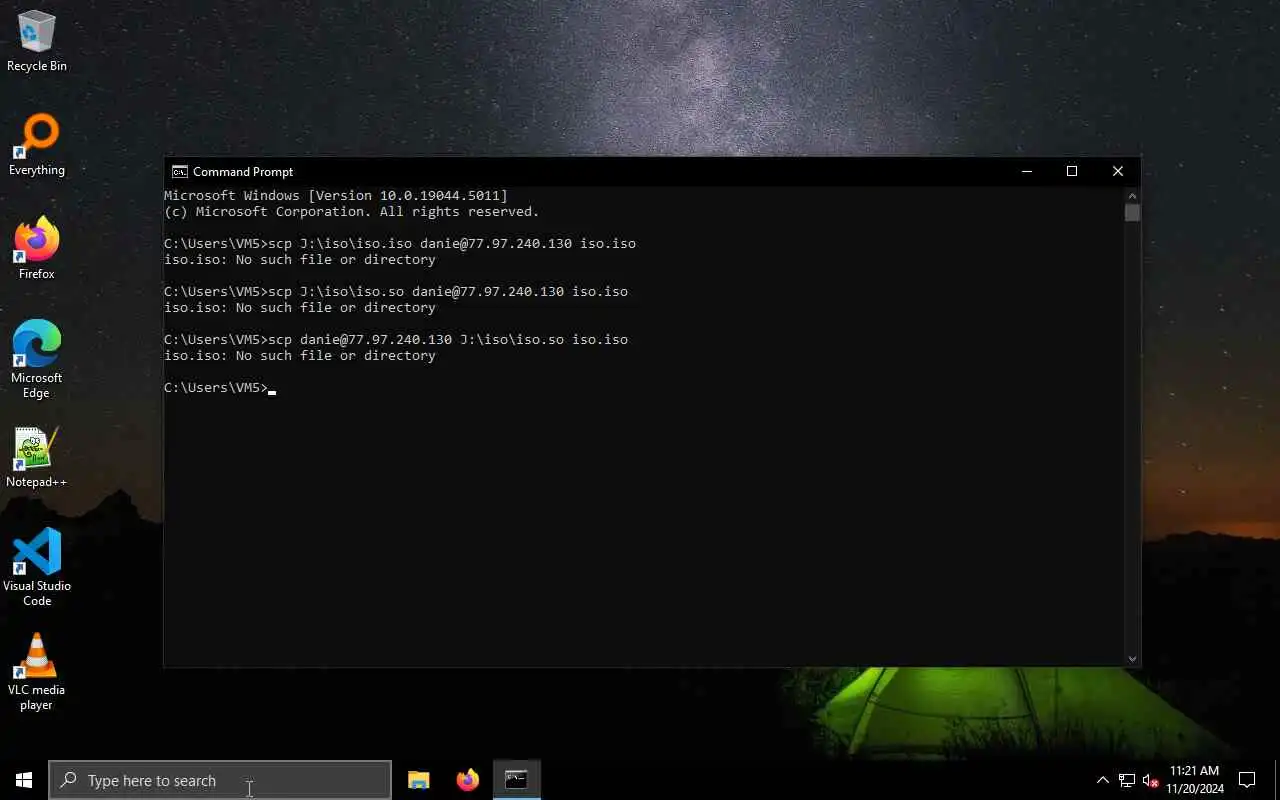Click the Command Prompt scrollbar up arrow
The height and width of the screenshot is (800, 1280).
1132,196
